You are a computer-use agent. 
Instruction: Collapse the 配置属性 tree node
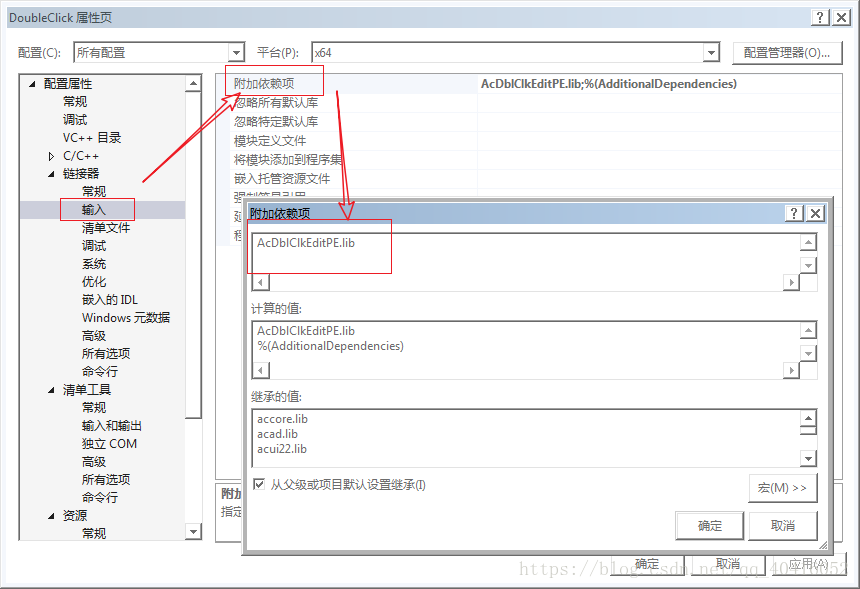click(32, 84)
